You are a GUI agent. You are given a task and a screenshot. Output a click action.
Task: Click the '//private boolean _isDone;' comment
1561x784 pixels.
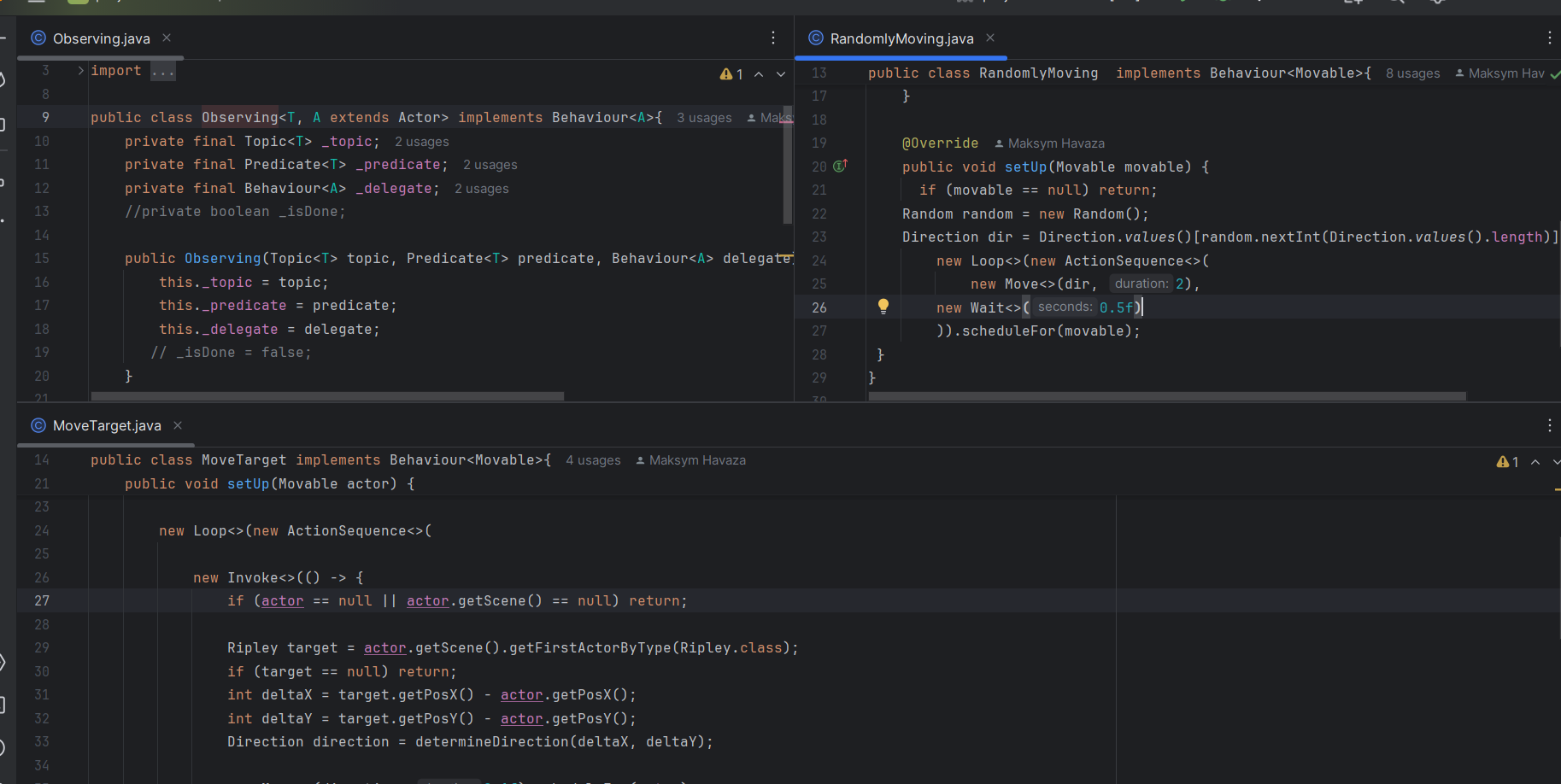click(235, 212)
